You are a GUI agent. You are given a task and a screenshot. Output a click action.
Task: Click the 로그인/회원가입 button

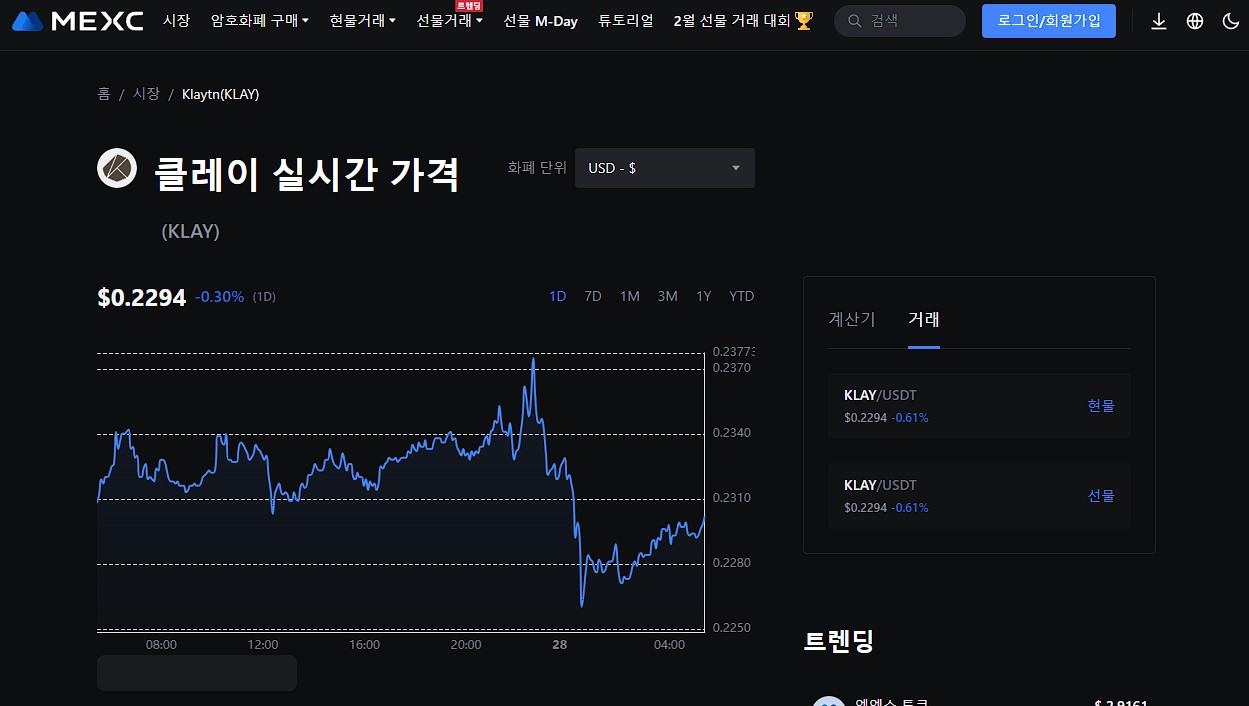pyautogui.click(x=1048, y=20)
